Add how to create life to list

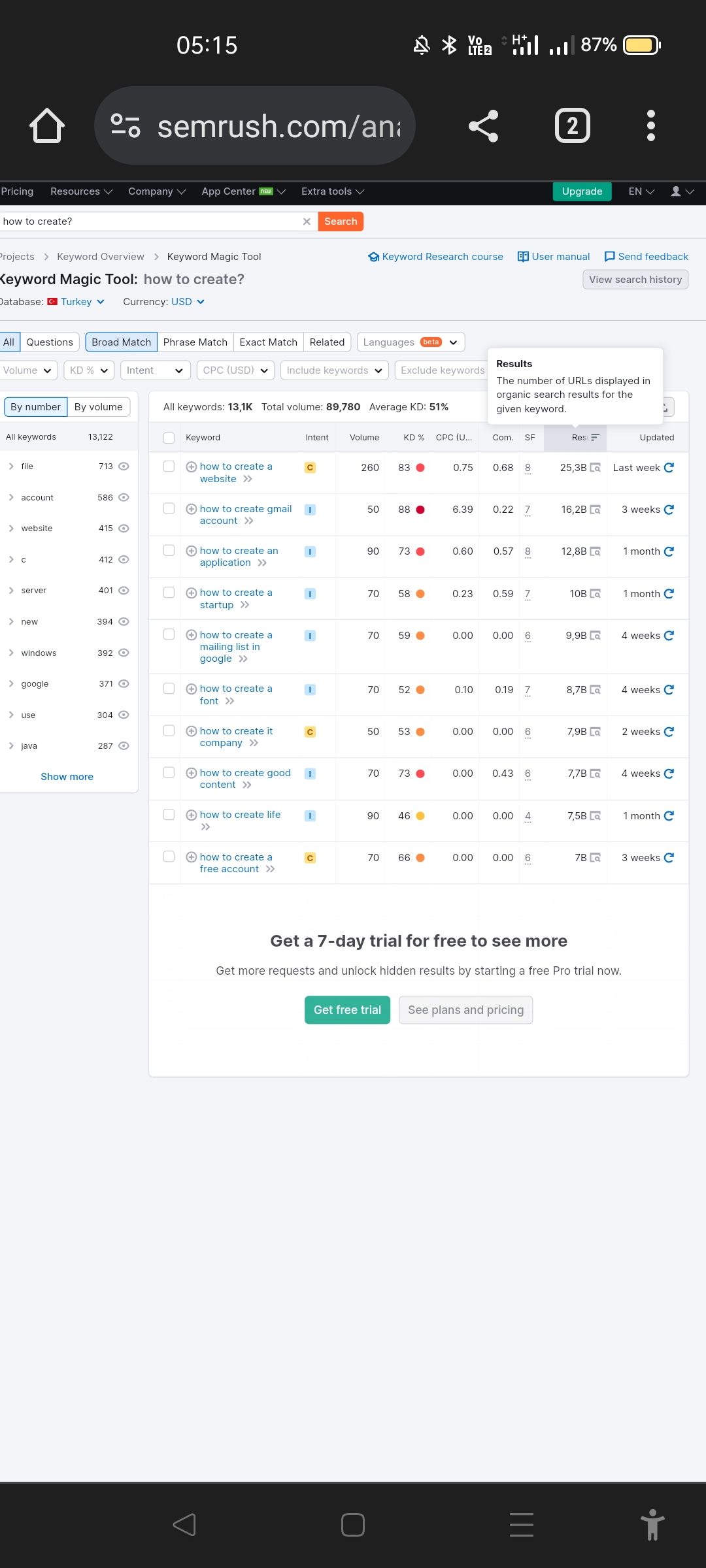pos(192,815)
